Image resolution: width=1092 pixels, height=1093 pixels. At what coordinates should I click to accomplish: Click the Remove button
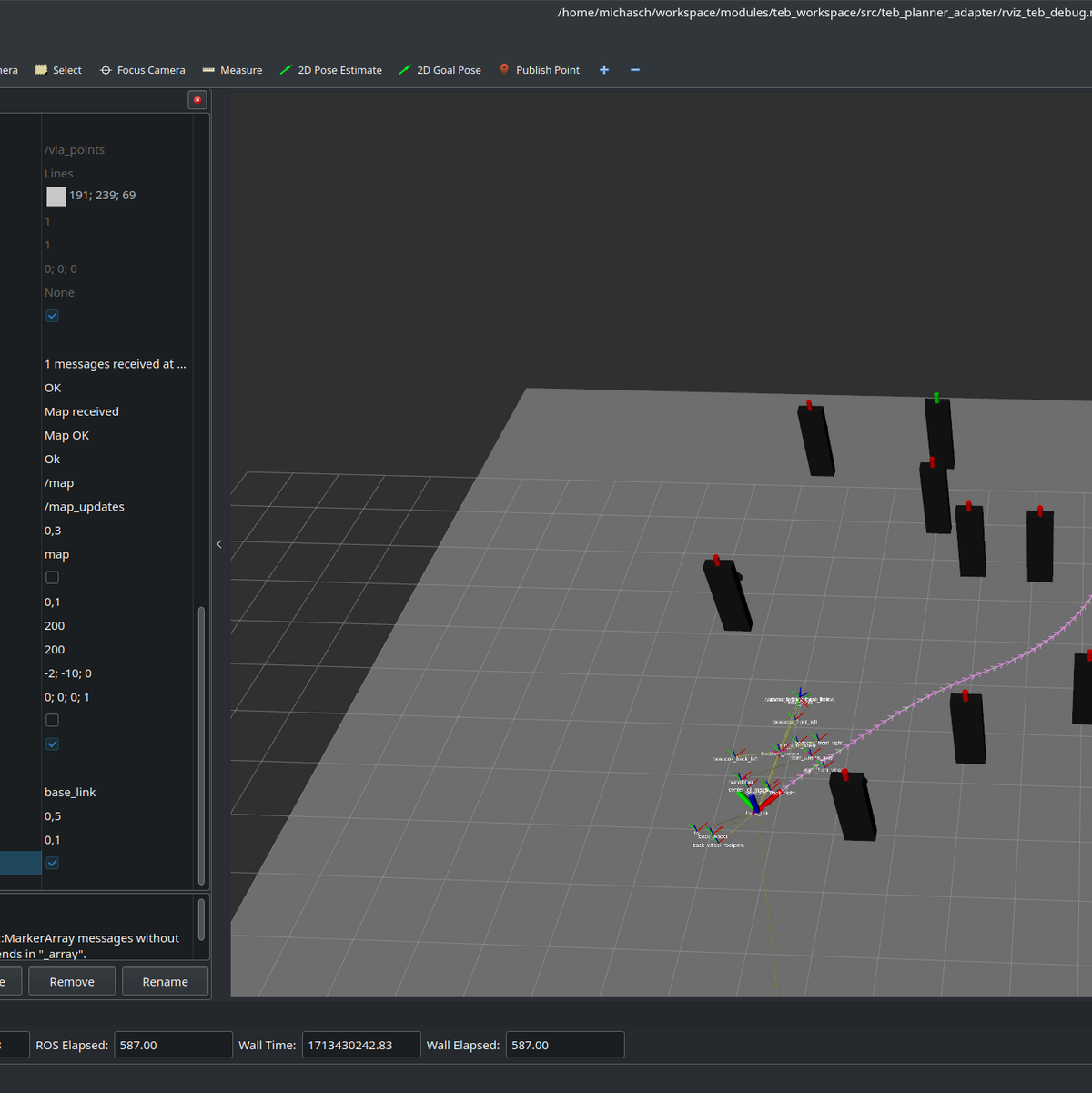[72, 982]
